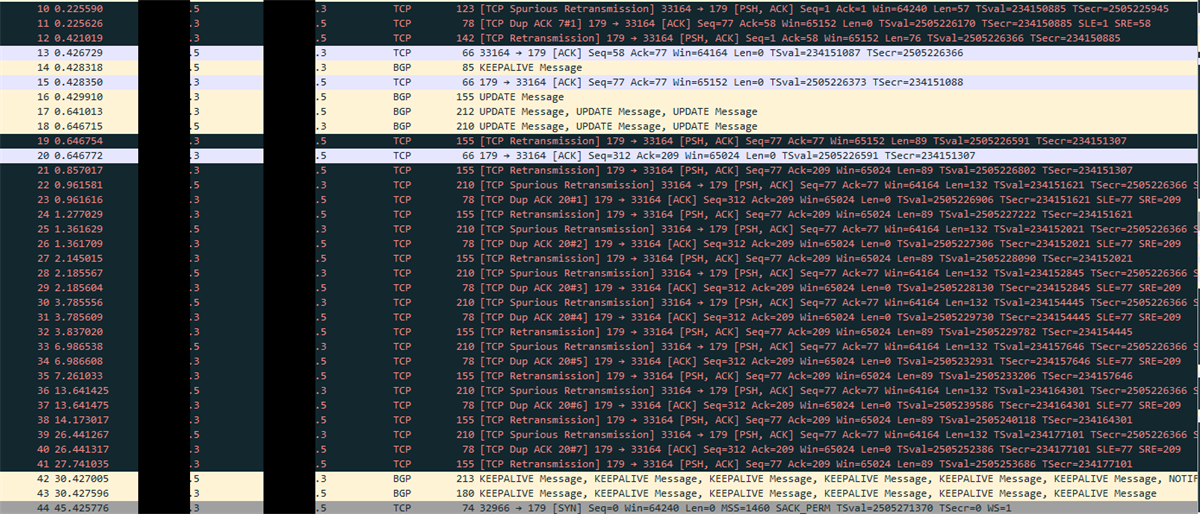The width and height of the screenshot is (1200, 514).
Task: Click packet 24 retransmission at 1.277029
Action: point(600,217)
